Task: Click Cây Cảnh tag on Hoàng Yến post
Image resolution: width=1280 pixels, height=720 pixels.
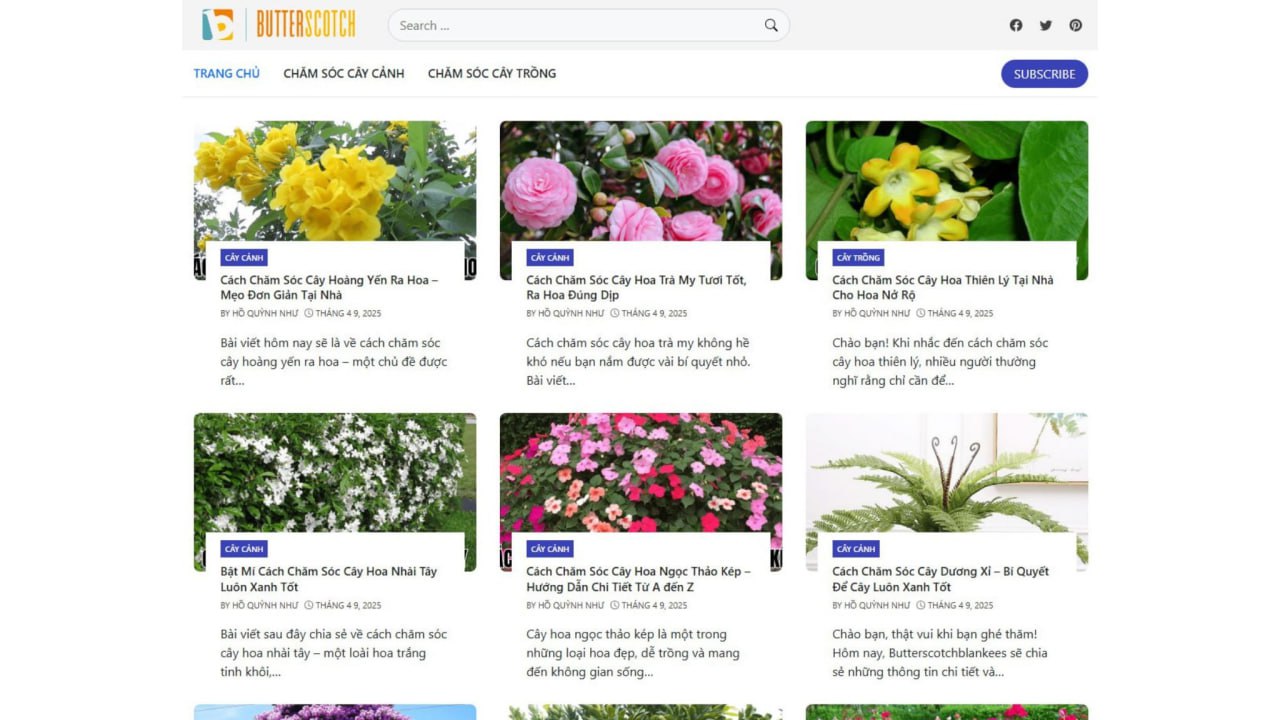Action: [x=244, y=258]
